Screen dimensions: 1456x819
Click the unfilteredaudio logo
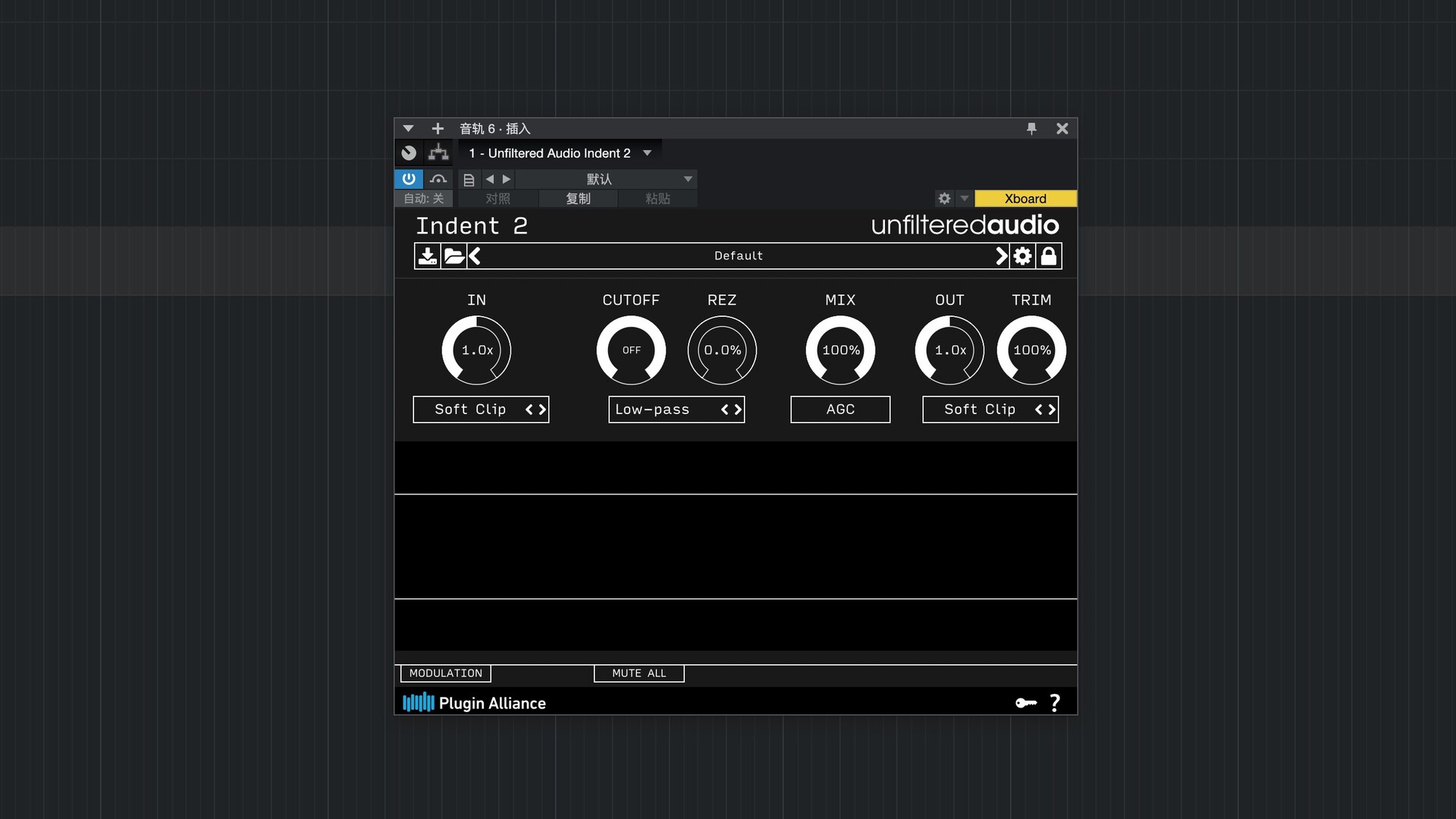pos(965,225)
